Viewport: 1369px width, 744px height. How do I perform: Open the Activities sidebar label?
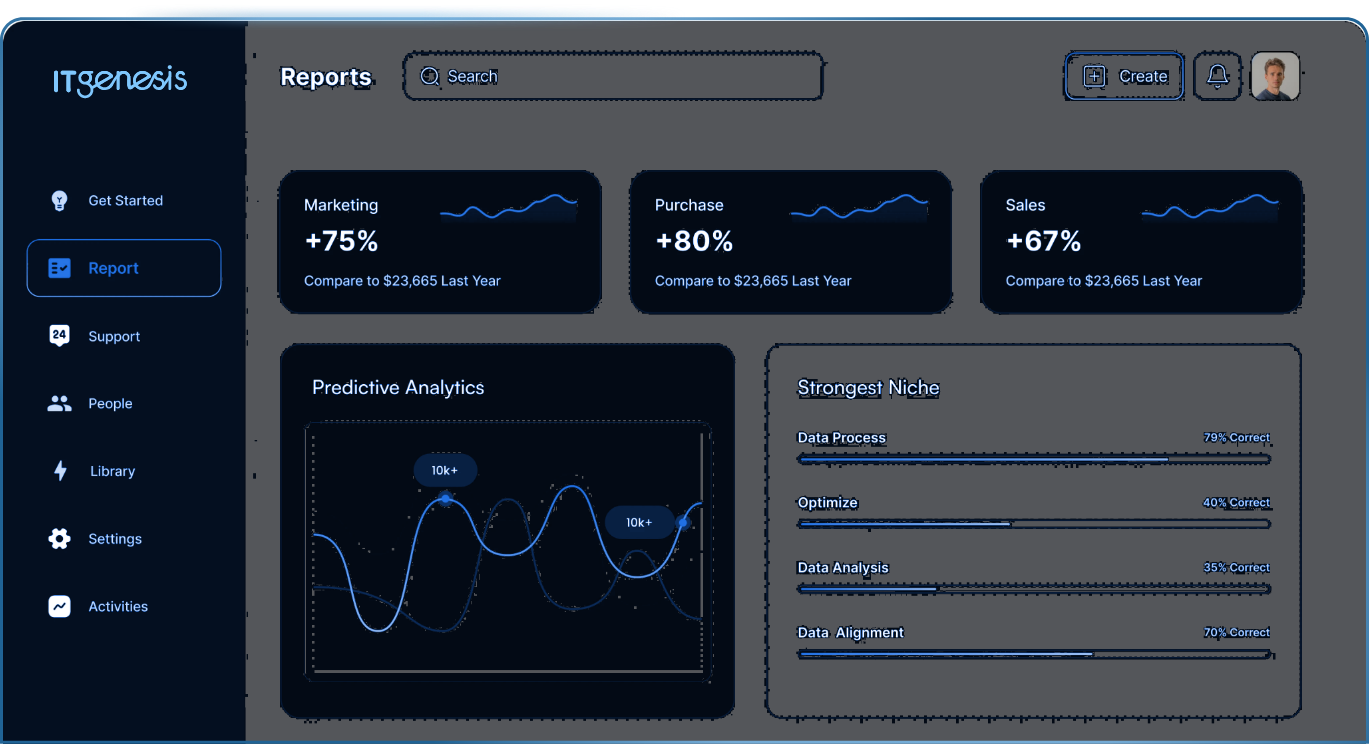coord(118,606)
